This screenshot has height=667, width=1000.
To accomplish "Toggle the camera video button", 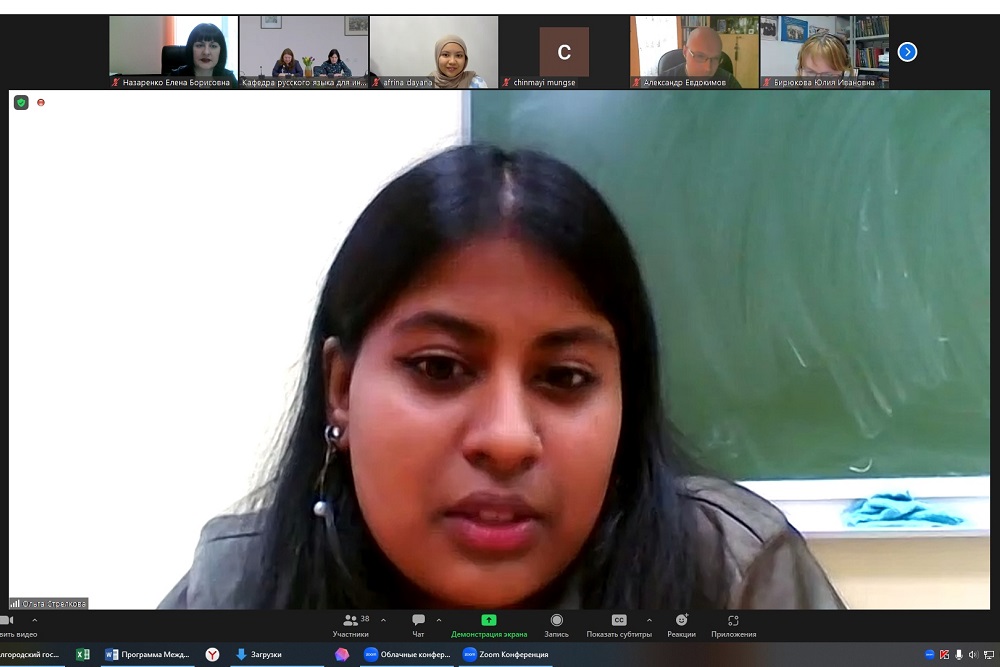I will click(x=8, y=624).
